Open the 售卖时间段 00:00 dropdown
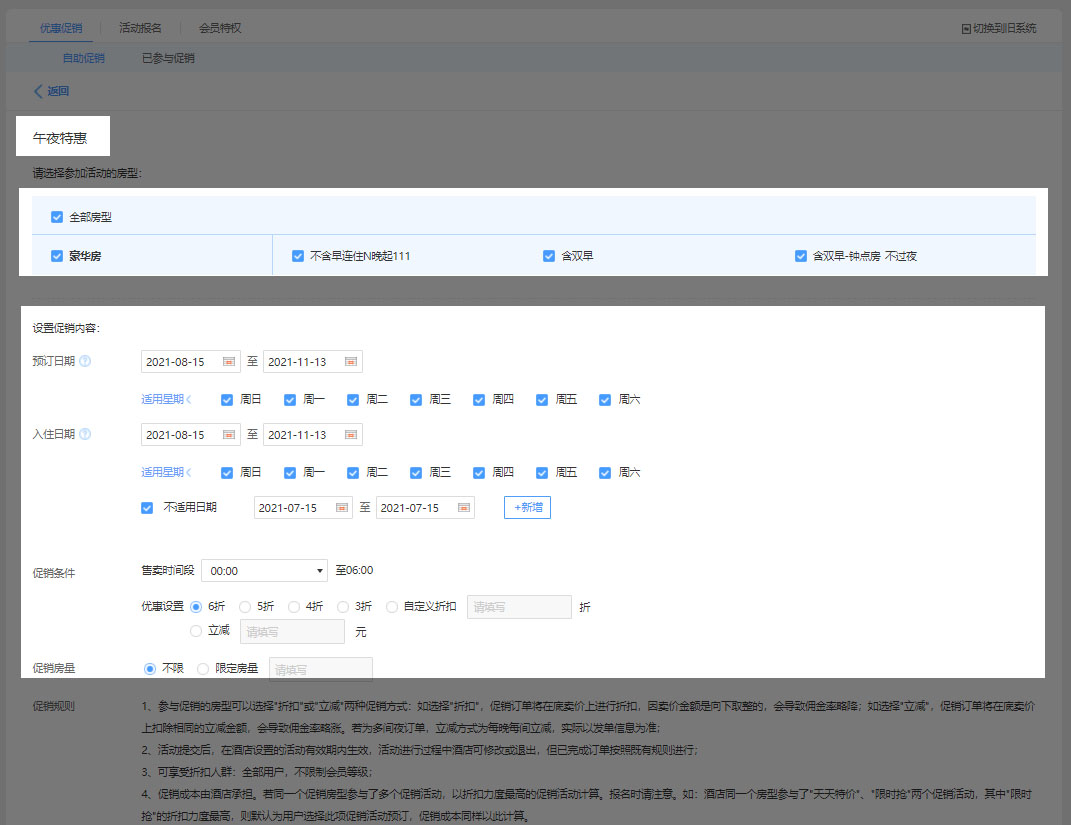 click(264, 571)
